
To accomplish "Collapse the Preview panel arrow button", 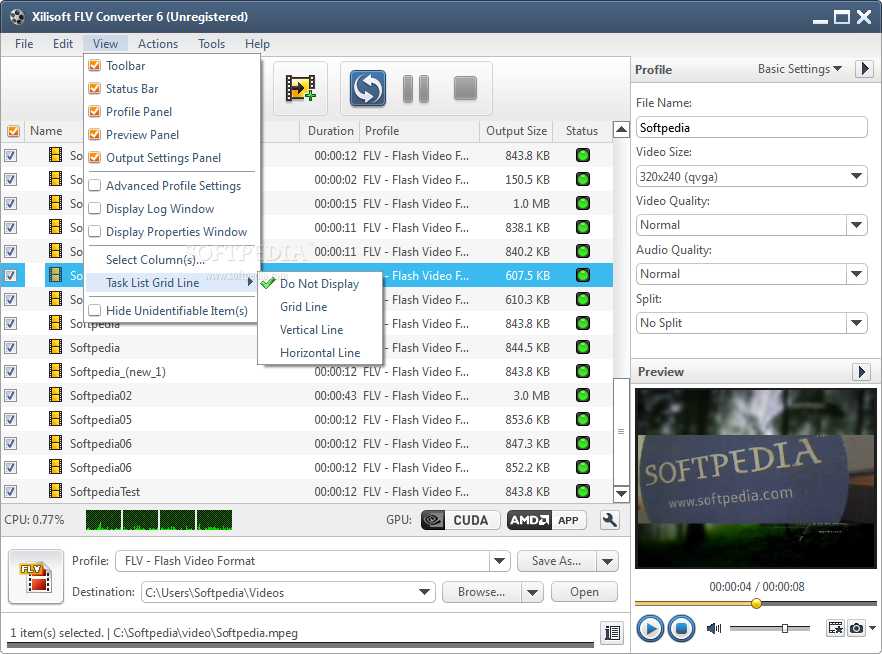I will [861, 372].
